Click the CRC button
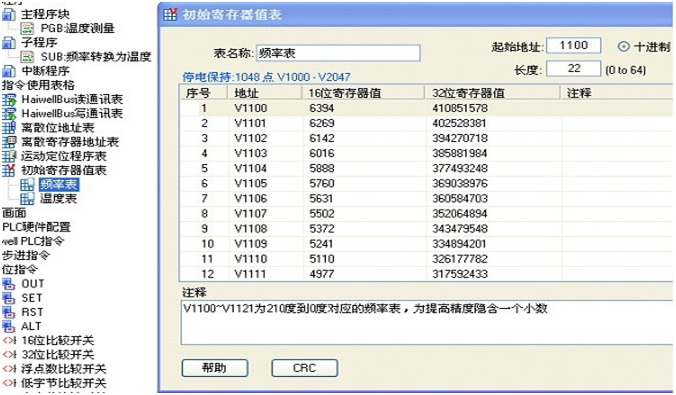676x395 pixels. pyautogui.click(x=304, y=368)
